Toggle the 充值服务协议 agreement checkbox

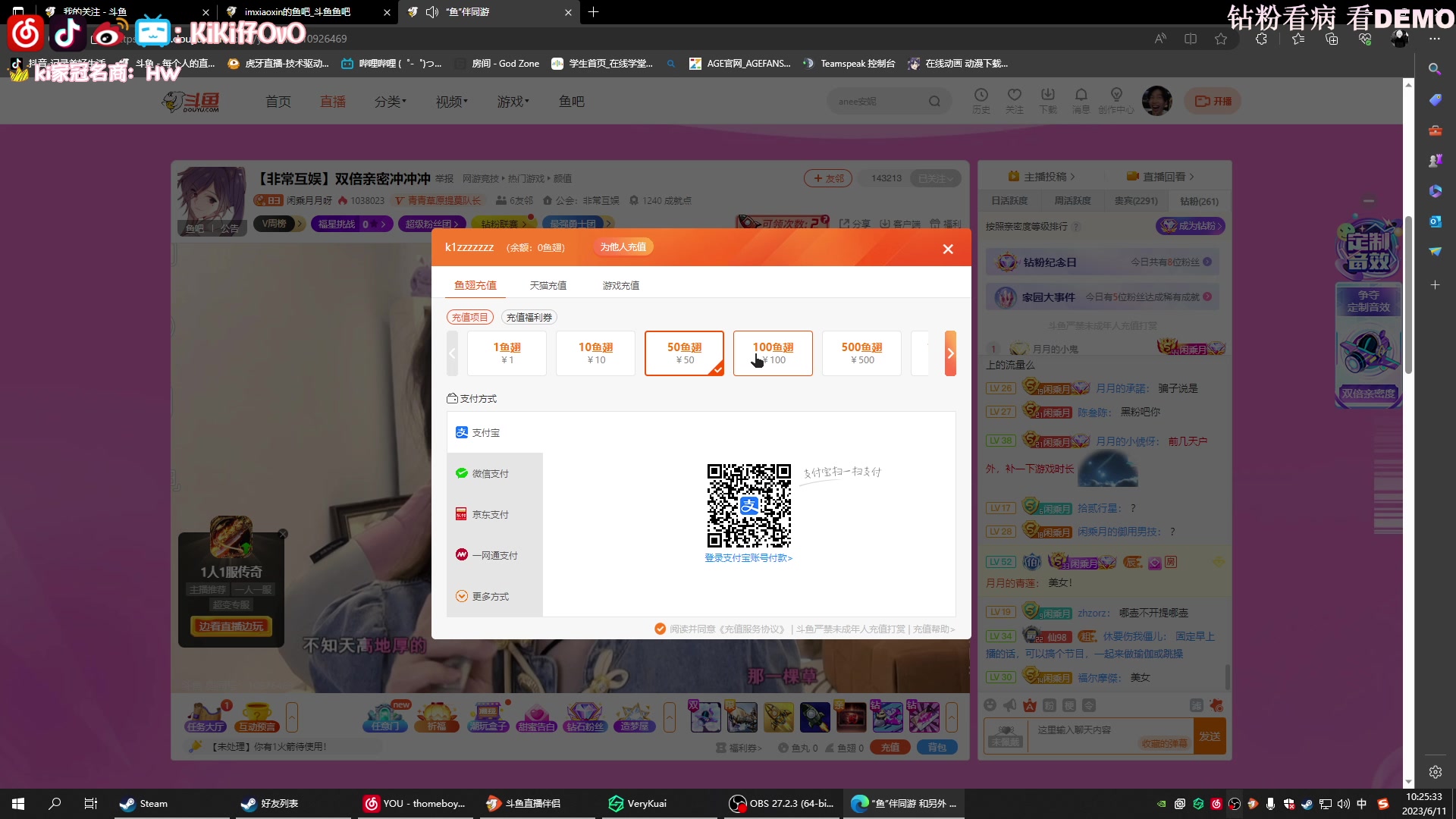coord(661,629)
